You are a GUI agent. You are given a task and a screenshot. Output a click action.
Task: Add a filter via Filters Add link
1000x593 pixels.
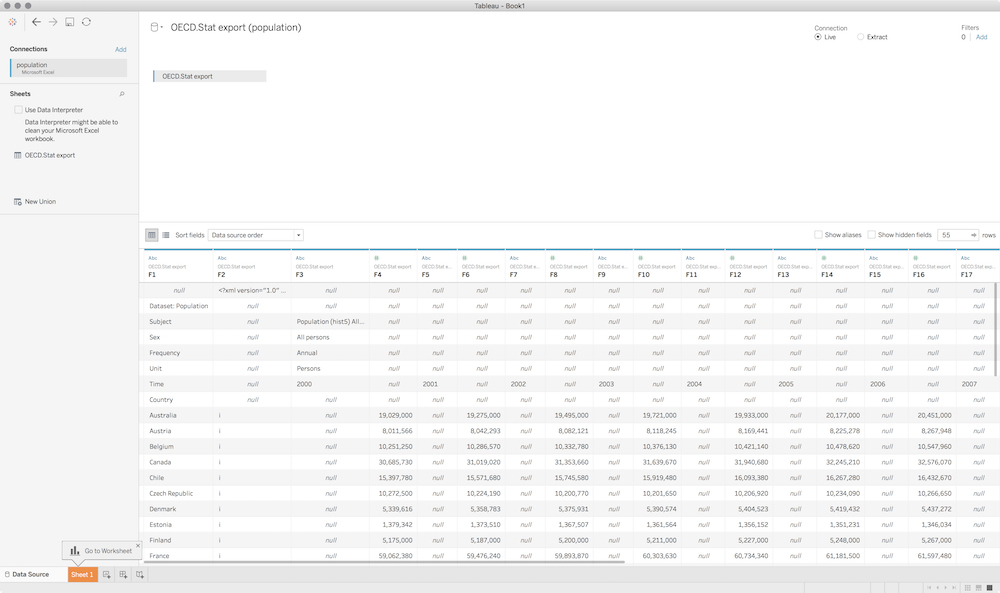[x=982, y=37]
